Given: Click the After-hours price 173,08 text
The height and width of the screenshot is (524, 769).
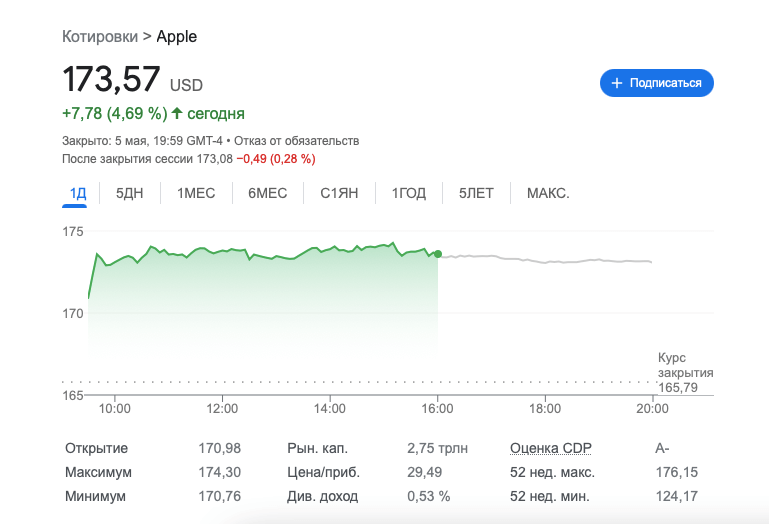Looking at the screenshot, I should point(215,159).
